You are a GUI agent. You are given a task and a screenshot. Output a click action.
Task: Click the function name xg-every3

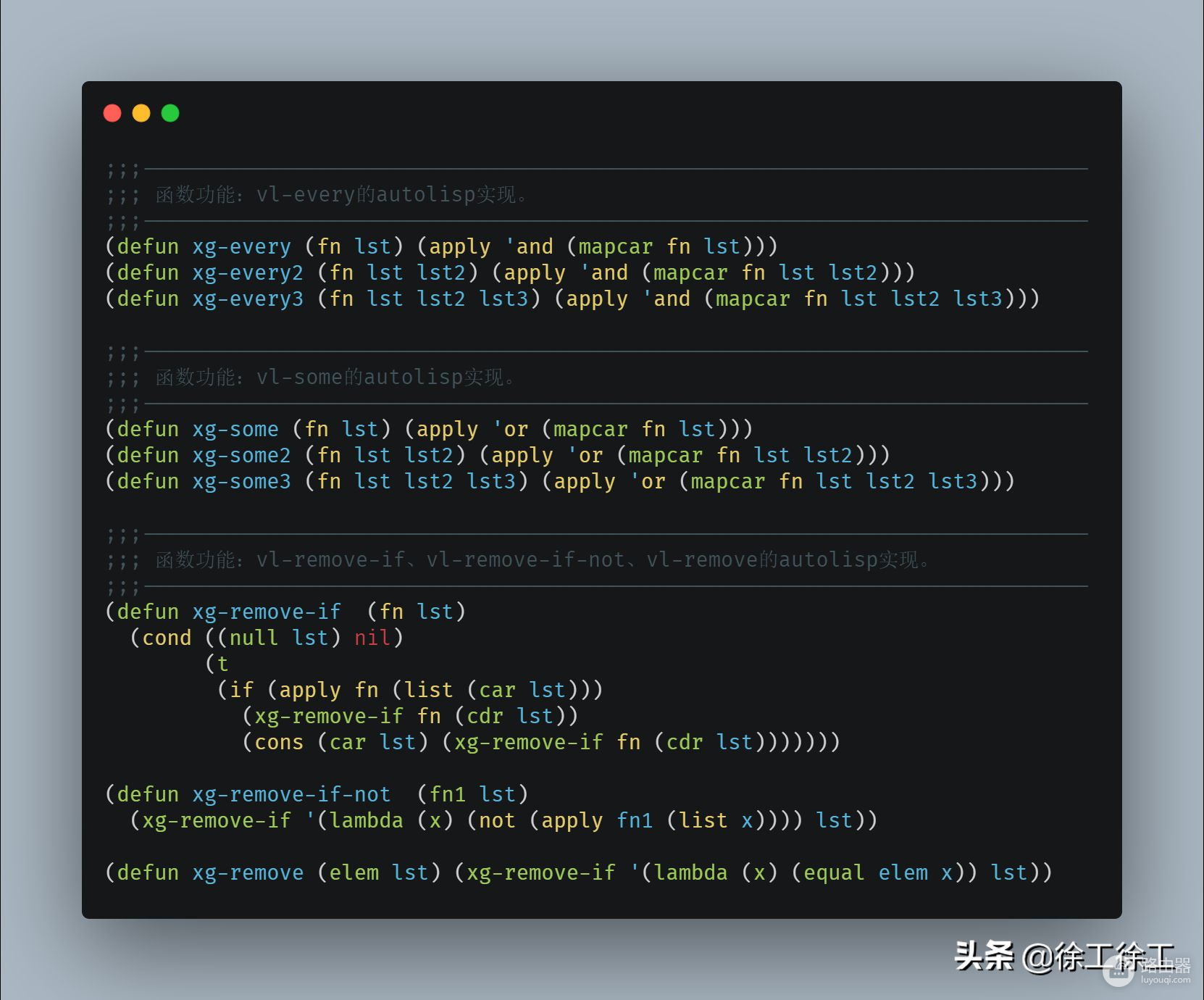pyautogui.click(x=248, y=299)
